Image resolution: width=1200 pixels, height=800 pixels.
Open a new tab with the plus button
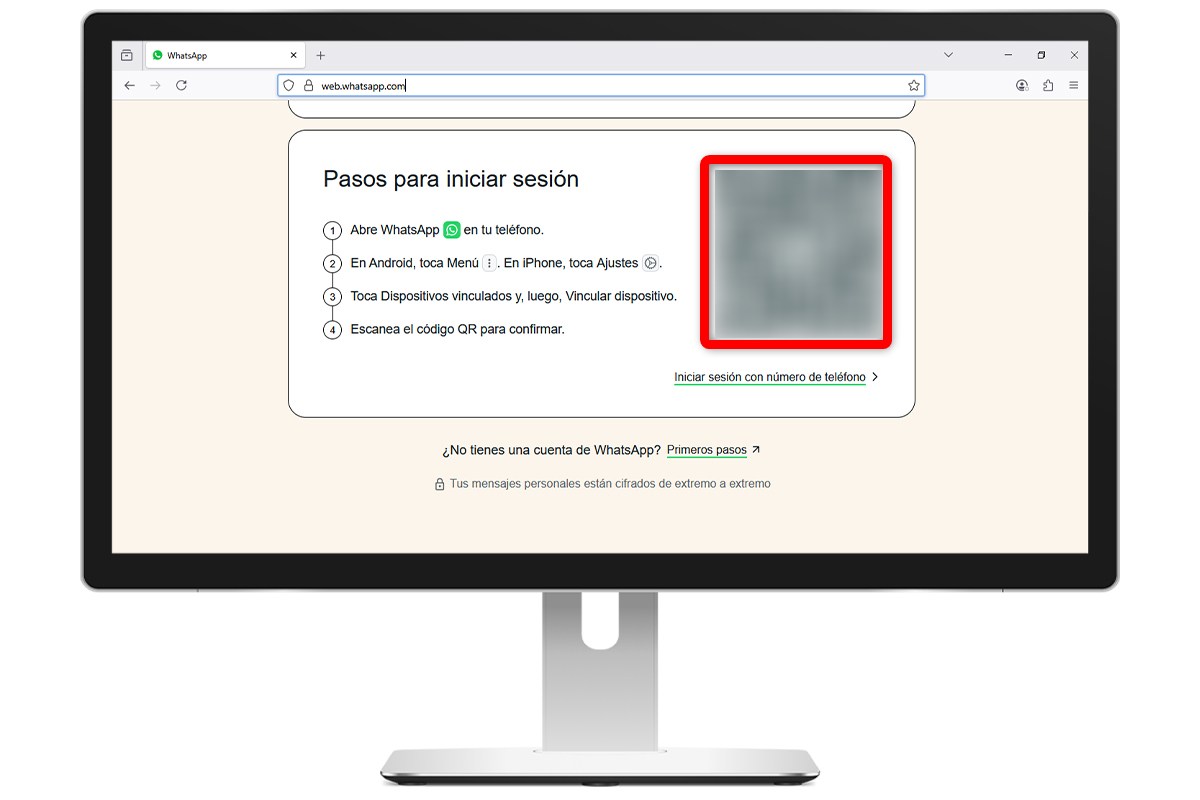[x=321, y=55]
